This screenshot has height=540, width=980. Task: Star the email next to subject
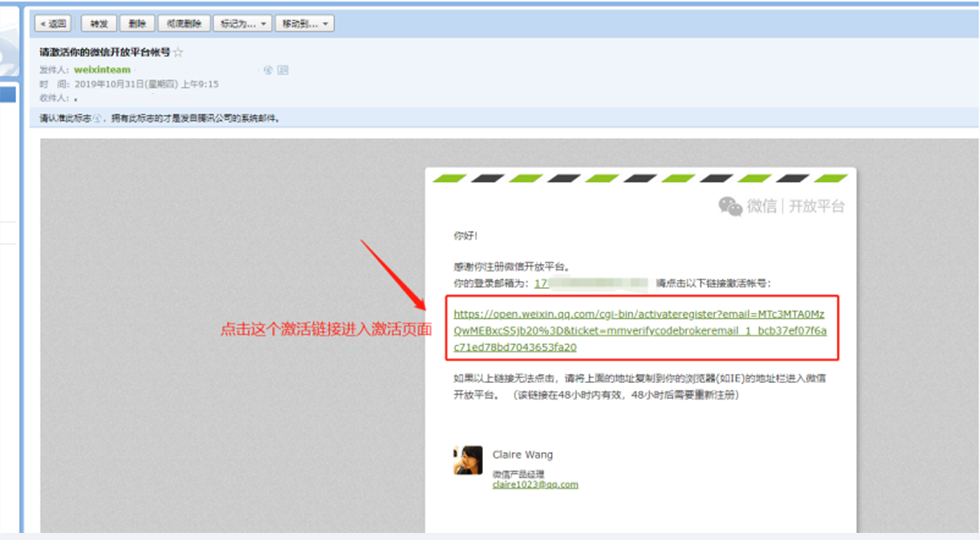178,52
